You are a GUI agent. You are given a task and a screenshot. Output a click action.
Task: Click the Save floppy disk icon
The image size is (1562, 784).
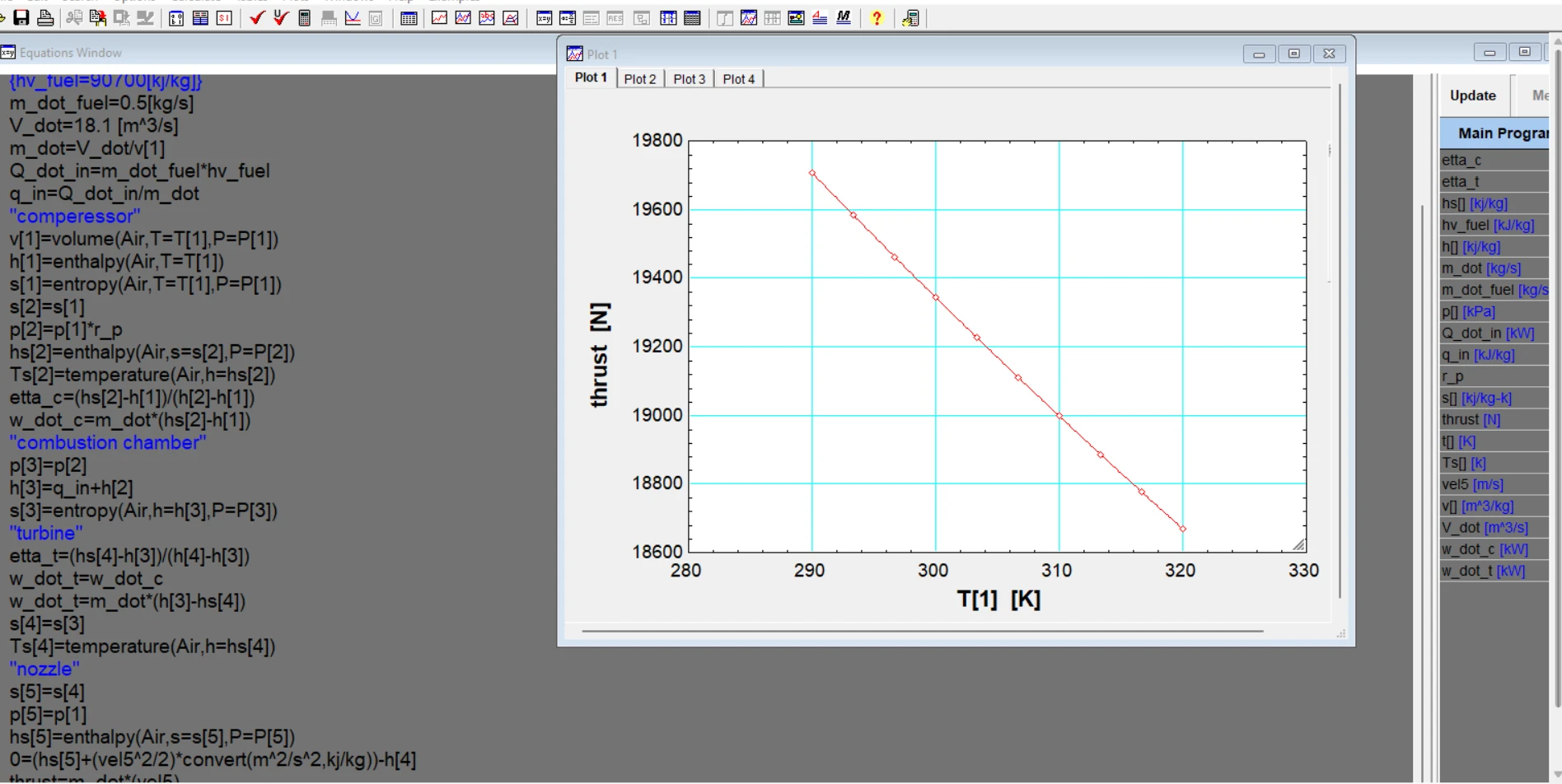click(21, 17)
